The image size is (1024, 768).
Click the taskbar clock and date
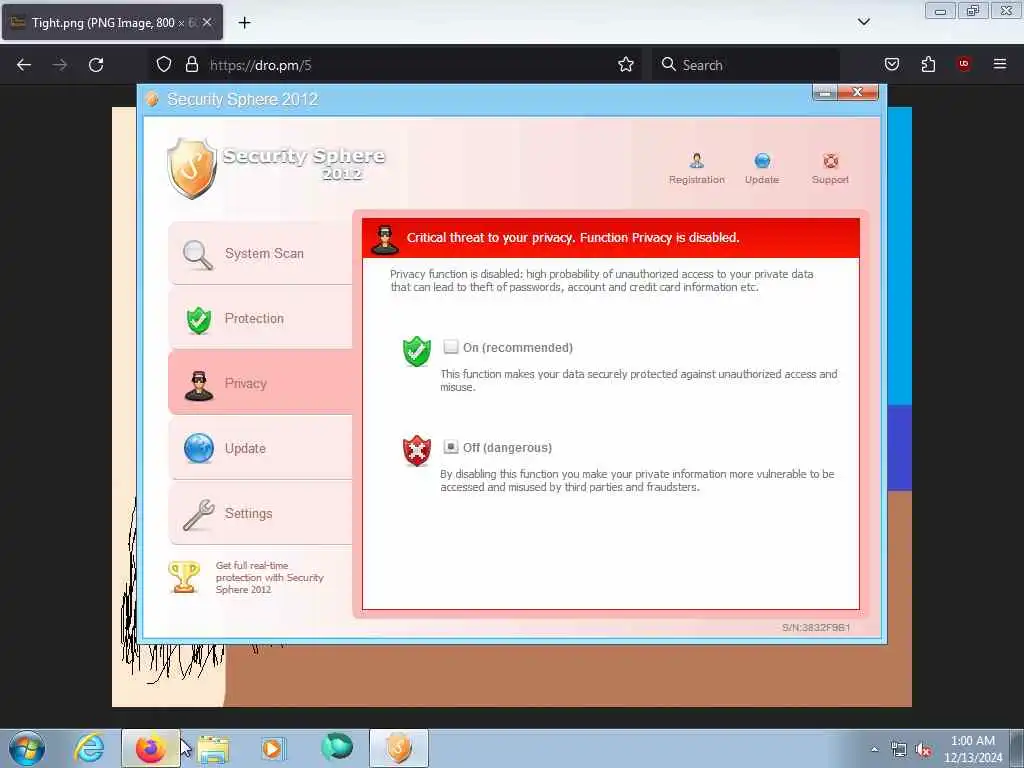tap(972, 749)
